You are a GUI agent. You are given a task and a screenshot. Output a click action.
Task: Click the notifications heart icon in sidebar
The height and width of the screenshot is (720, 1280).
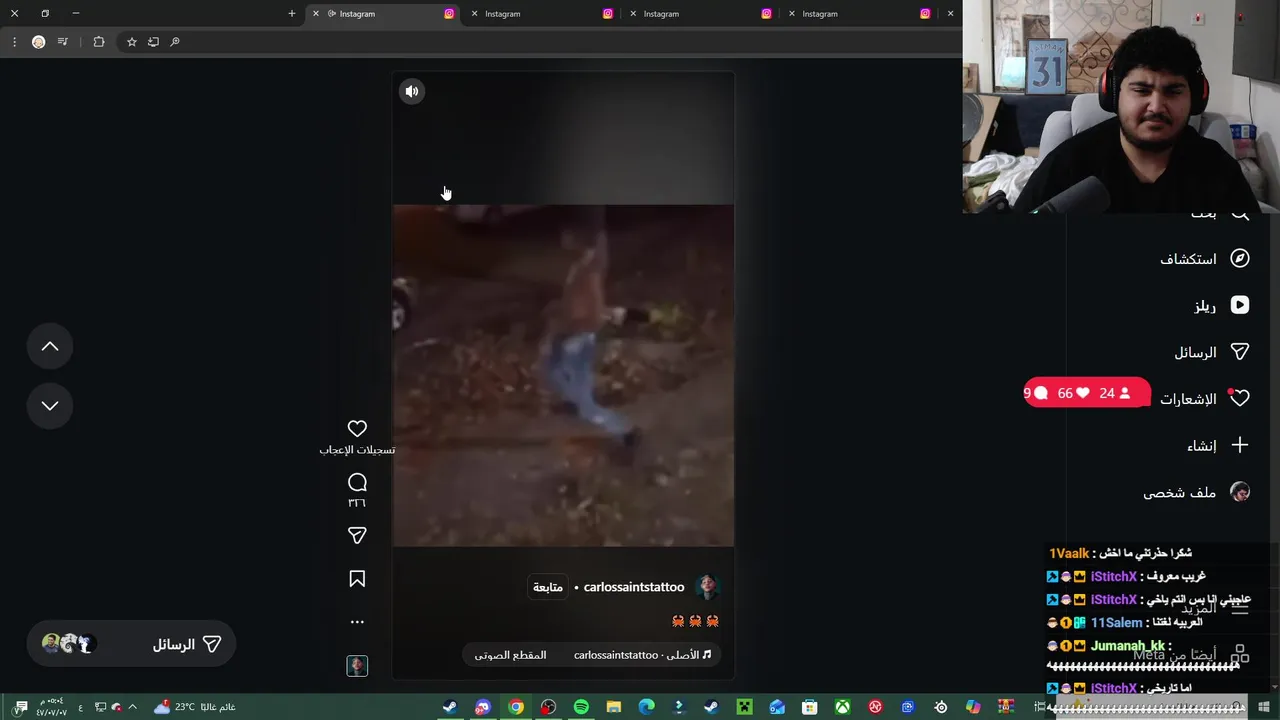(1240, 398)
